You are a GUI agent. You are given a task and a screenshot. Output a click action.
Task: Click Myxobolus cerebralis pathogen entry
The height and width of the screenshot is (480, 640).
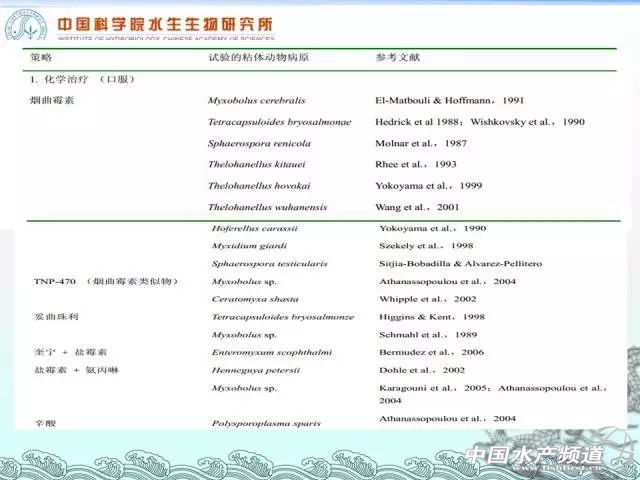252,101
